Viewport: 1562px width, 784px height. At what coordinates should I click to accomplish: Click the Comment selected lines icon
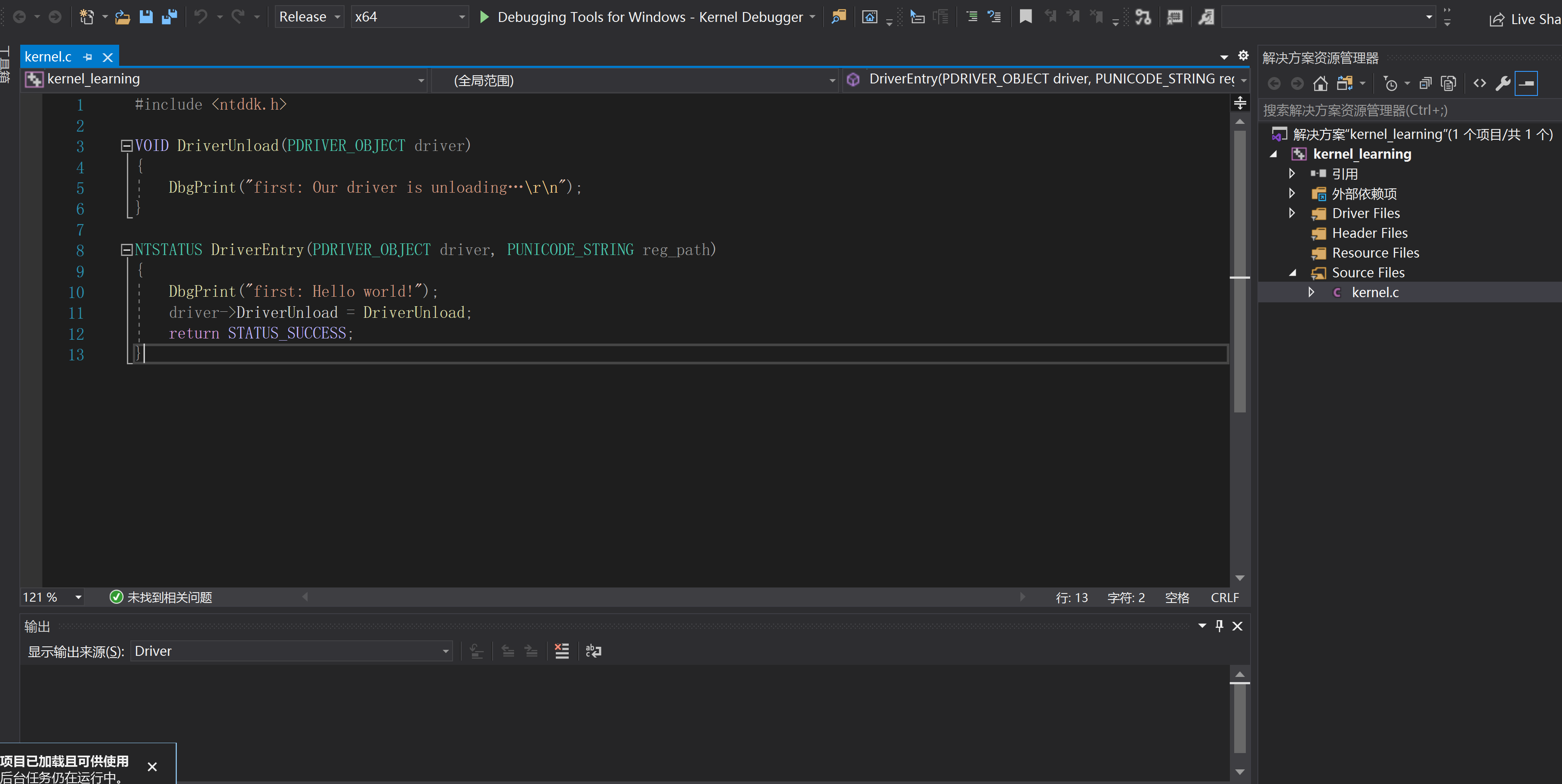coord(971,17)
